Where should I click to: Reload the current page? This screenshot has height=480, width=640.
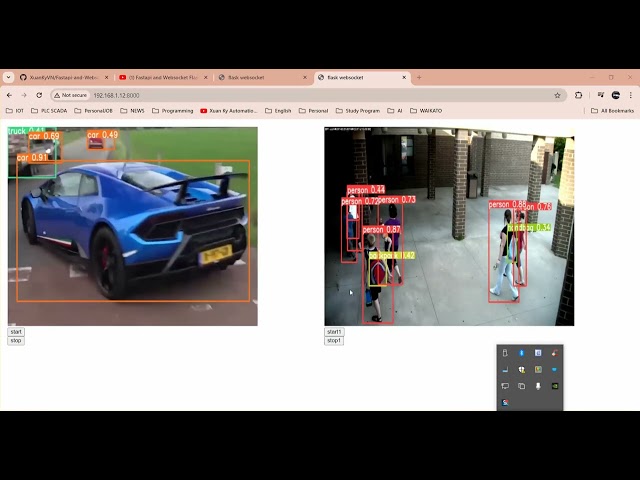[x=39, y=95]
